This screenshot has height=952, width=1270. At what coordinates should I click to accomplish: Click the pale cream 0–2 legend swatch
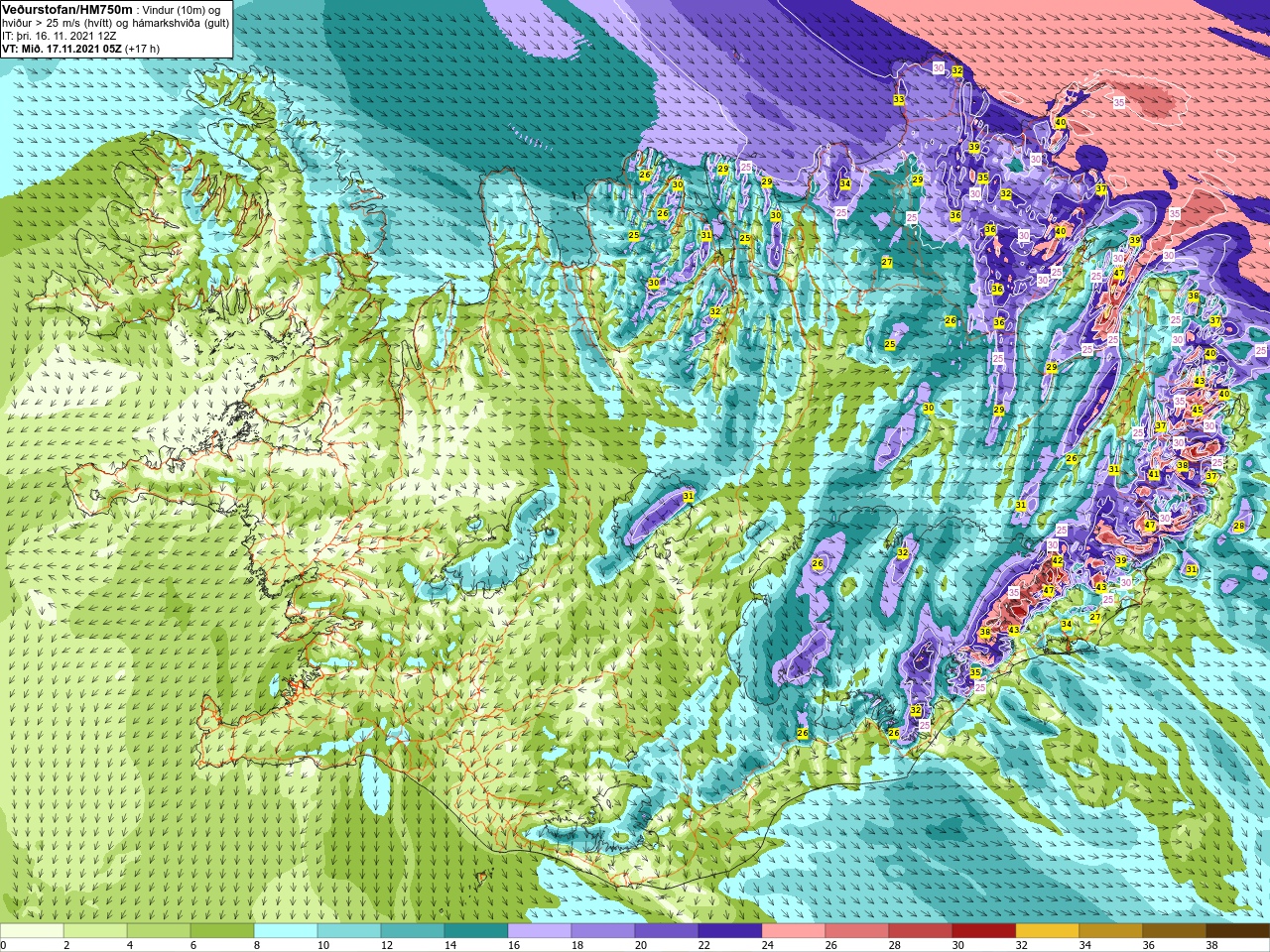[x=32, y=931]
